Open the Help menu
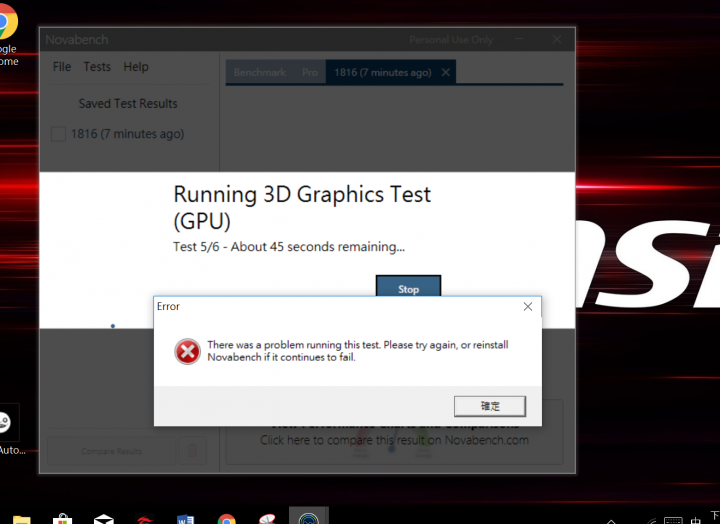The image size is (720, 524). (x=136, y=67)
